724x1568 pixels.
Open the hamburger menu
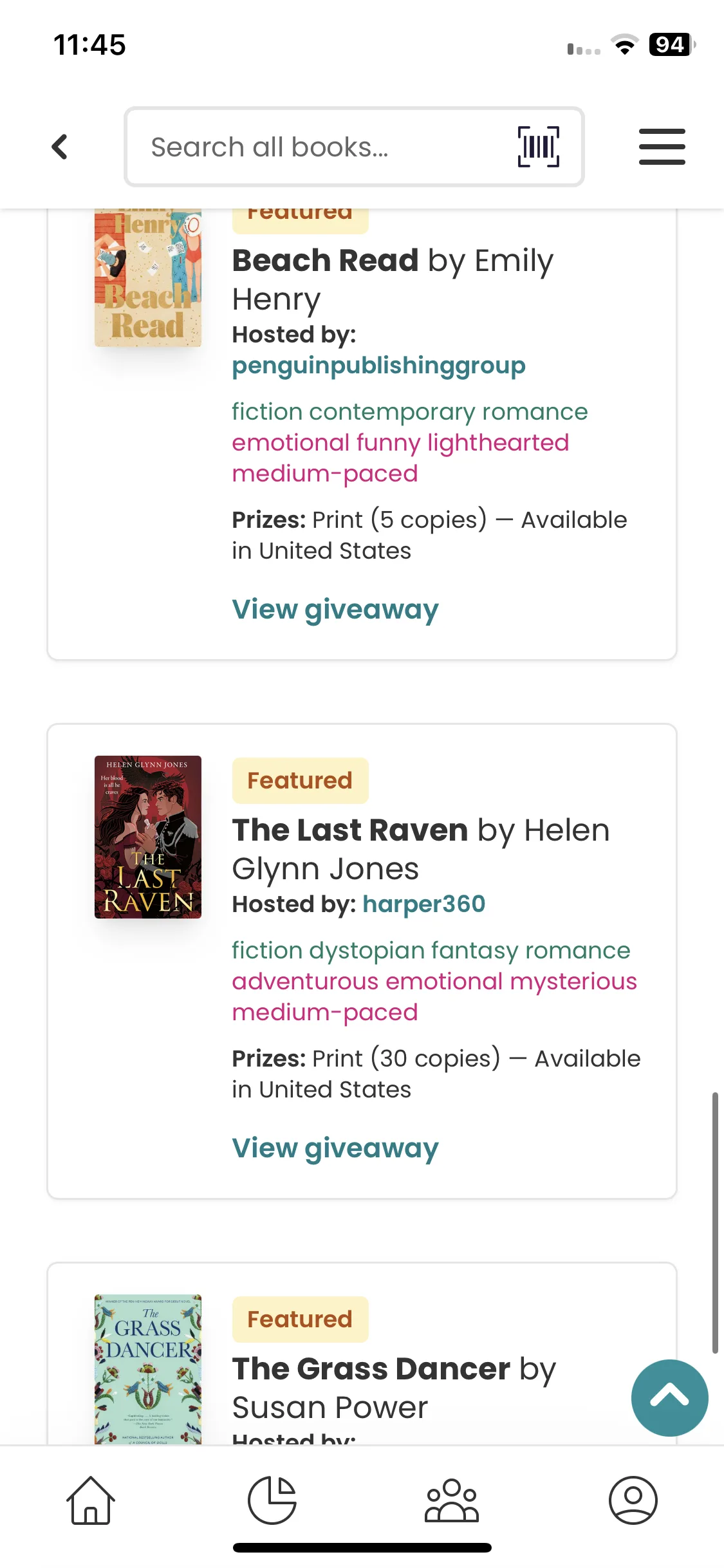(662, 147)
